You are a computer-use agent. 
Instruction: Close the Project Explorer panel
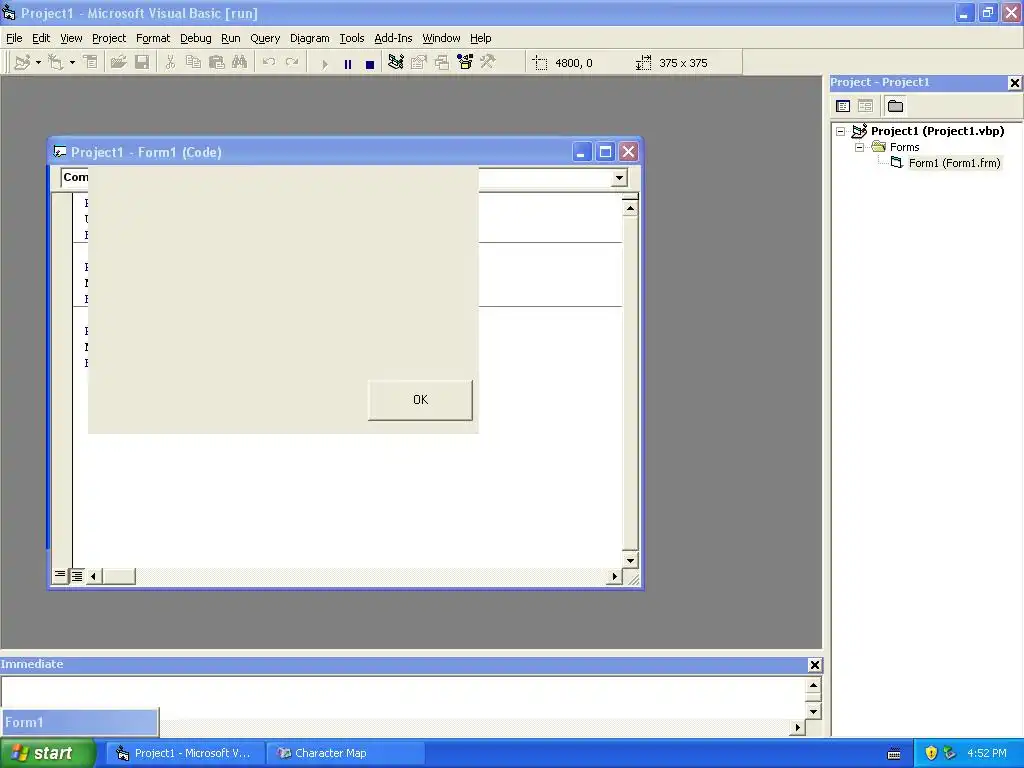1014,83
